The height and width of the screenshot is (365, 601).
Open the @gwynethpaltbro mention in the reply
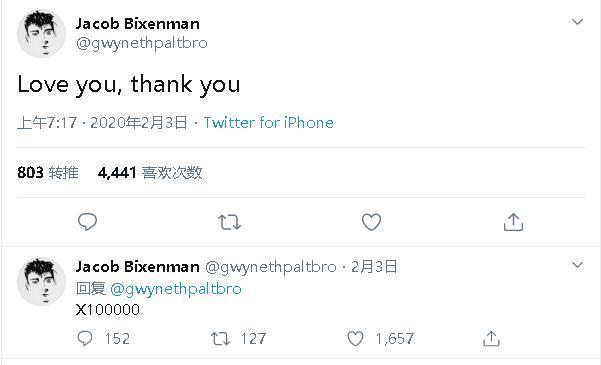[x=176, y=288]
